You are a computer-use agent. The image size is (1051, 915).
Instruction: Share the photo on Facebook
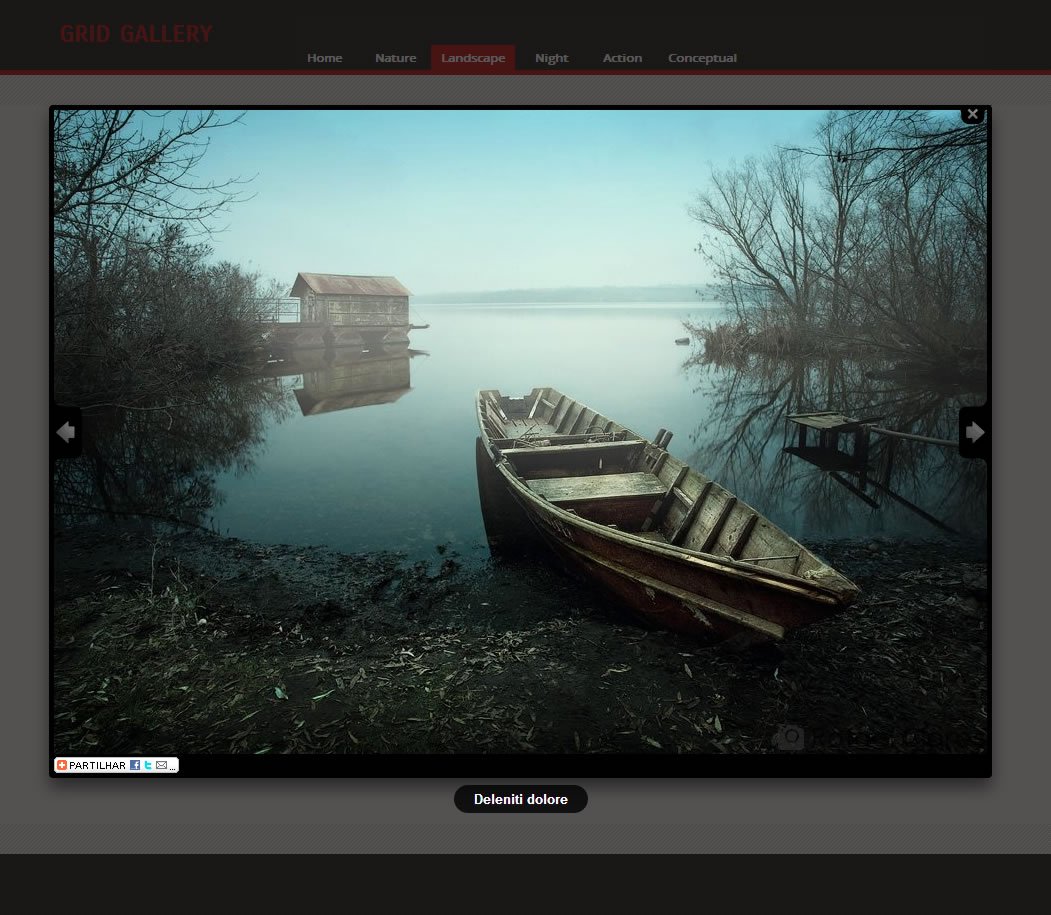[135, 765]
